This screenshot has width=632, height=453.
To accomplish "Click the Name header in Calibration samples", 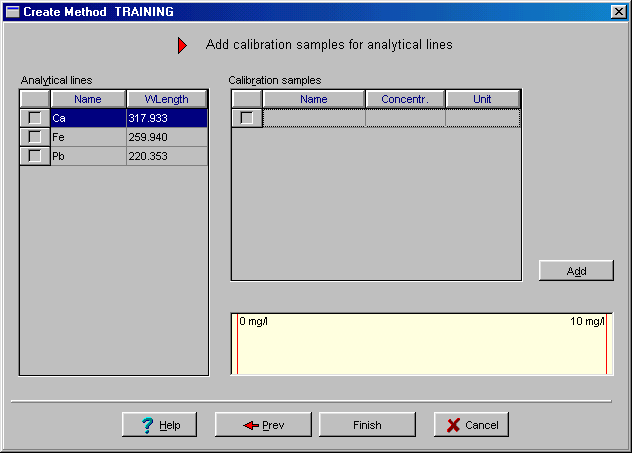I will pyautogui.click(x=314, y=99).
